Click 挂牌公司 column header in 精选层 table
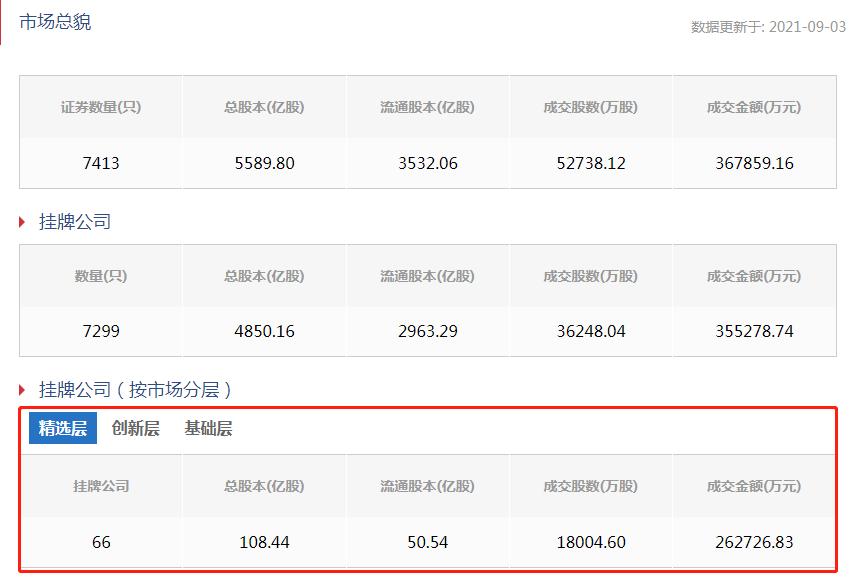This screenshot has height=581, width=857. tap(101, 486)
